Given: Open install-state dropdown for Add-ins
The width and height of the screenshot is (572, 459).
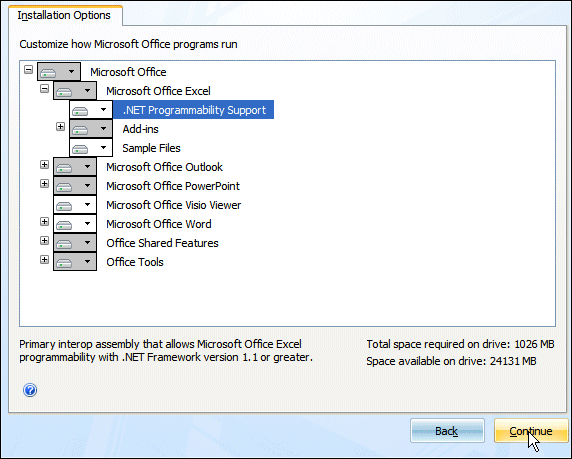Looking at the screenshot, I should tap(91, 129).
